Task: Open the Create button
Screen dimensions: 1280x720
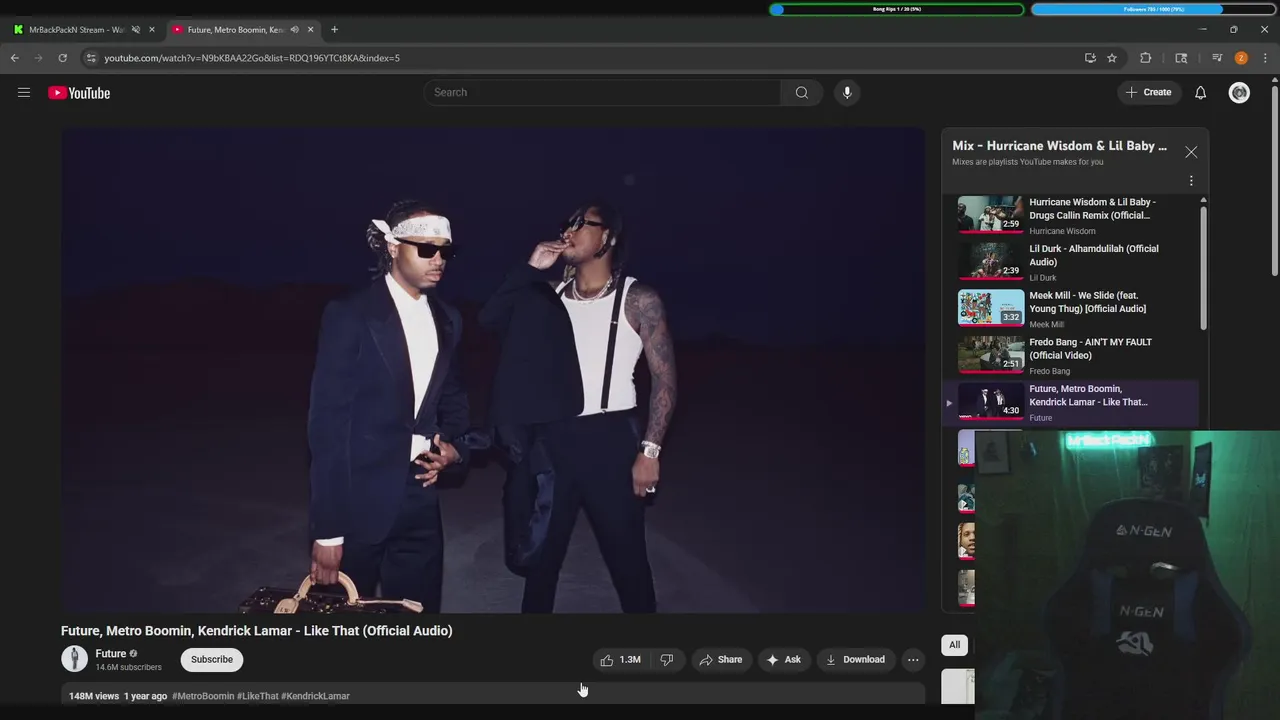Action: coord(1148,93)
